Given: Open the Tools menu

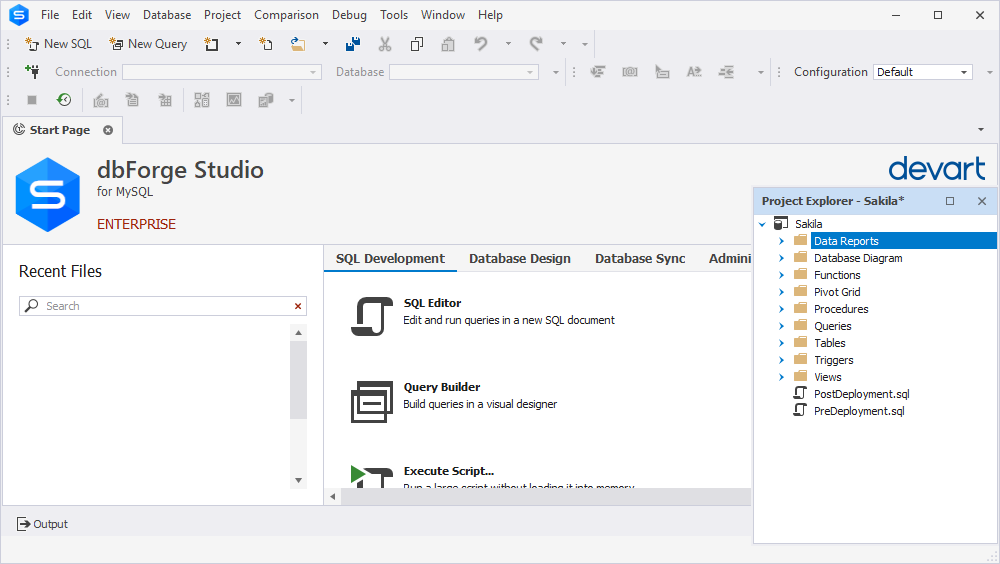Looking at the screenshot, I should click(394, 15).
